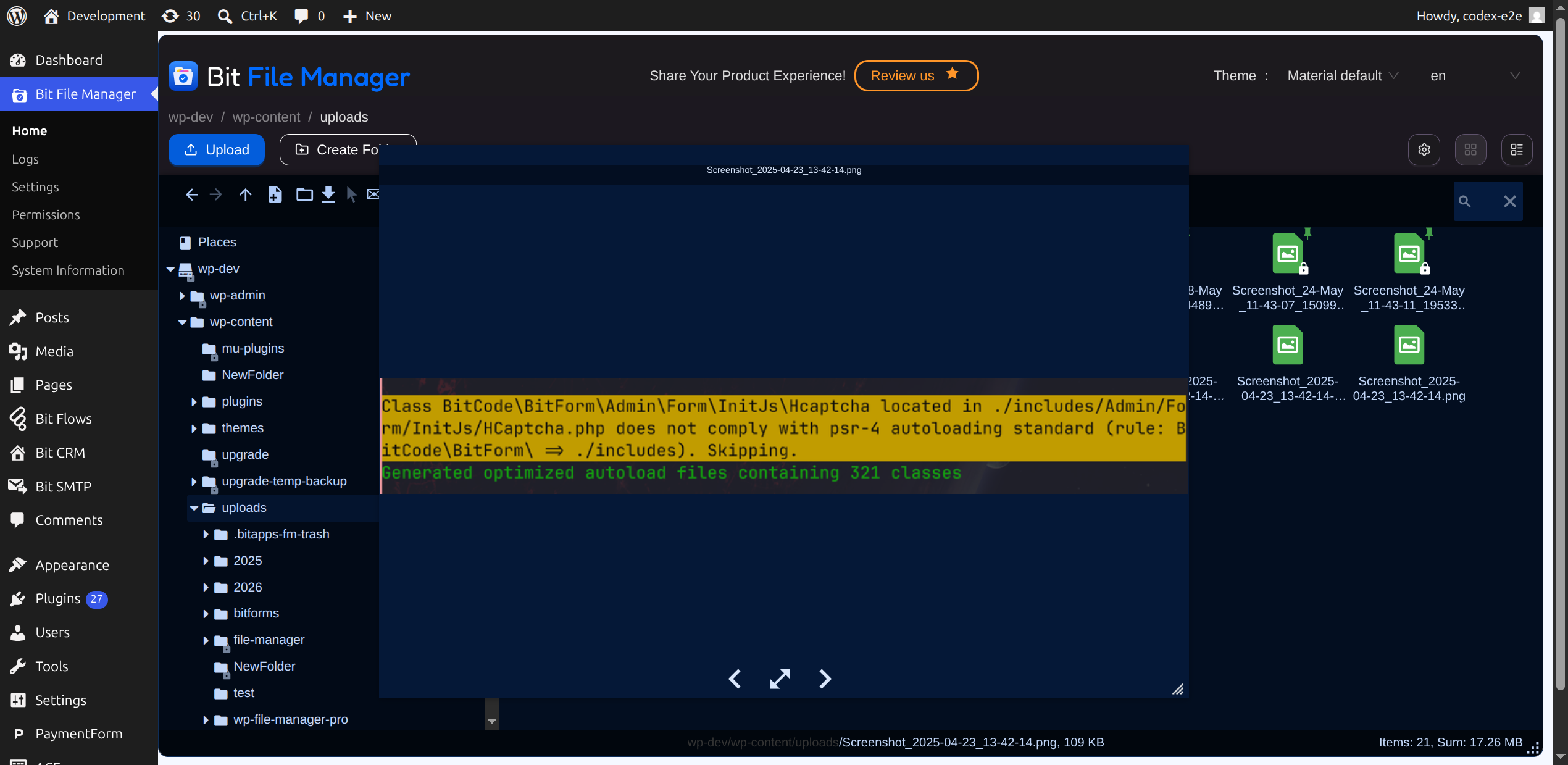Open the en language dropdown
This screenshot has width=1568, height=765.
point(1474,76)
